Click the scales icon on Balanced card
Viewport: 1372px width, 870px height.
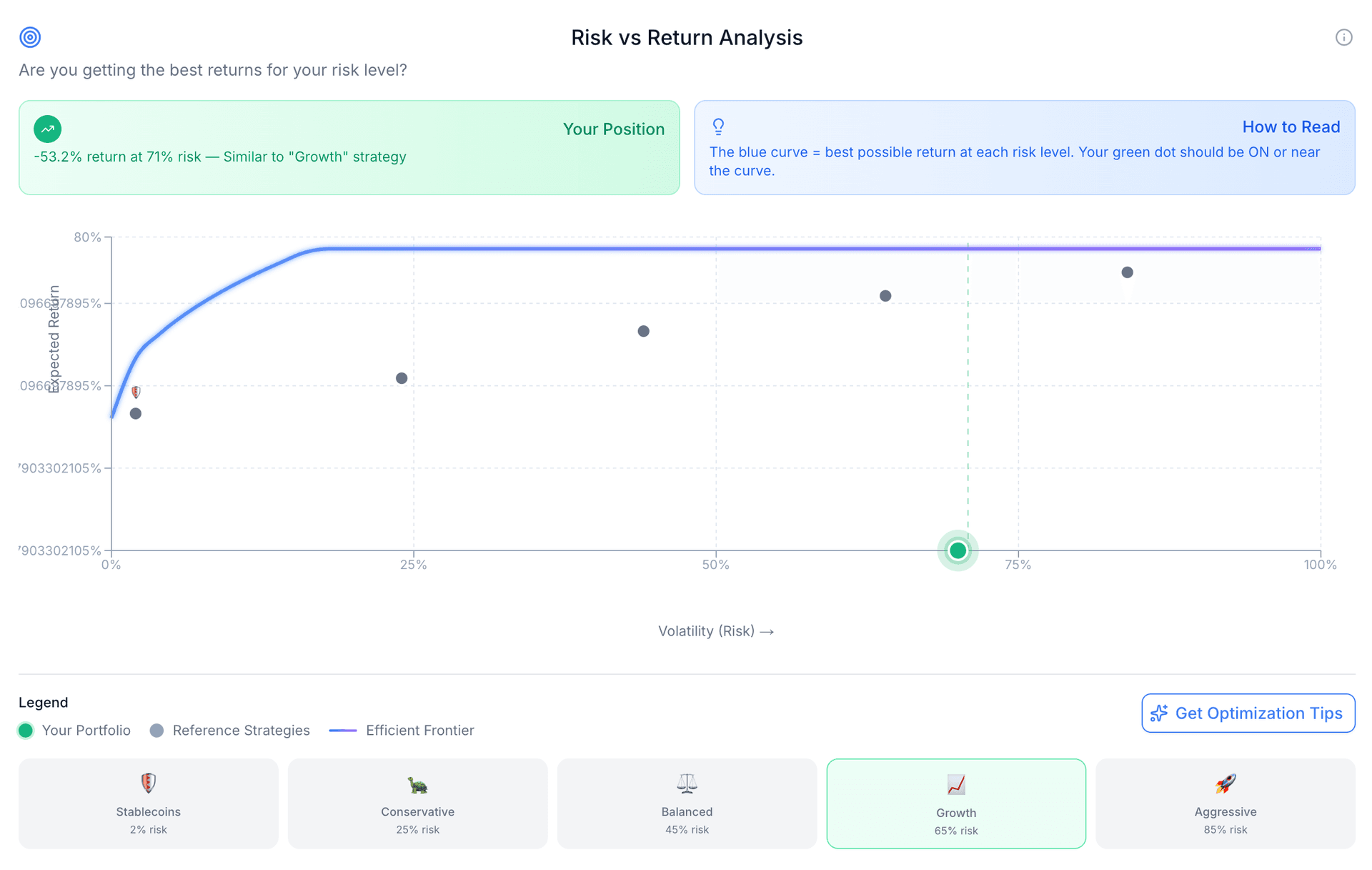[687, 784]
